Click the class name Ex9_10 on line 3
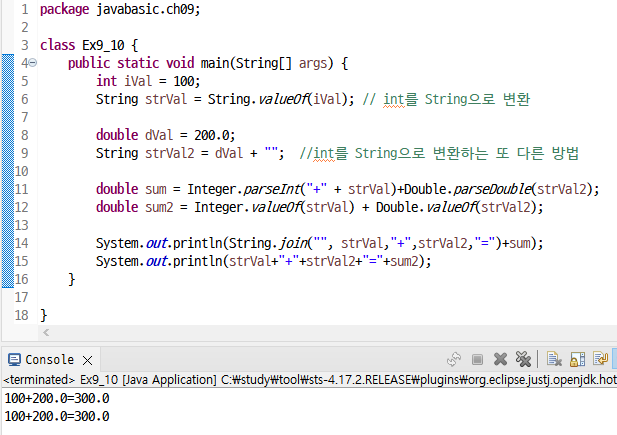This screenshot has height=435, width=617. click(103, 45)
